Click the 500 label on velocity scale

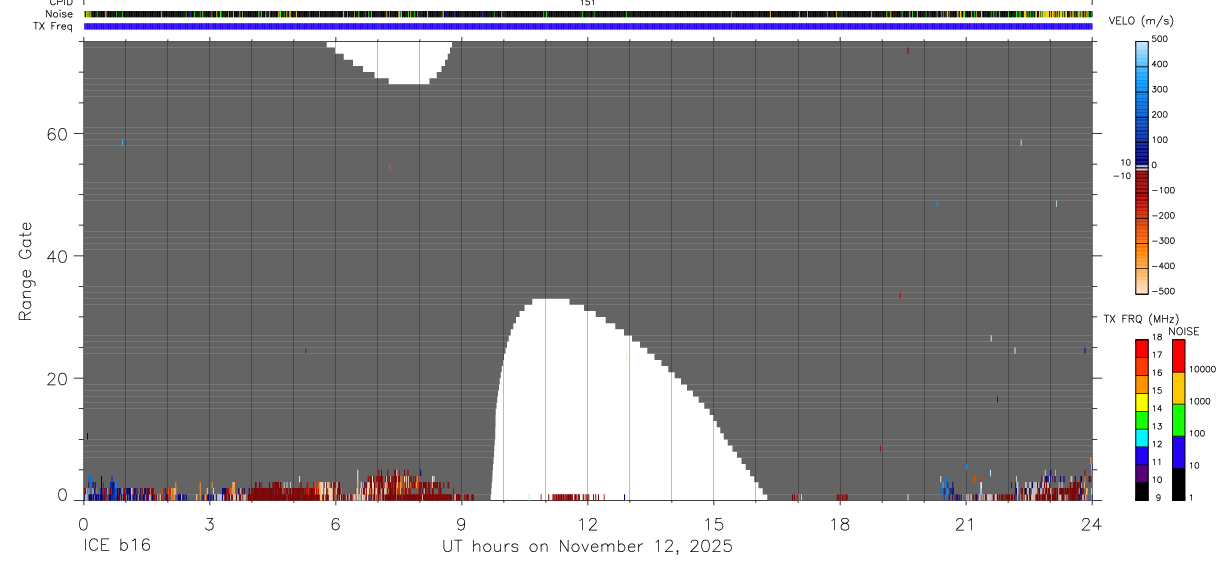(1159, 39)
